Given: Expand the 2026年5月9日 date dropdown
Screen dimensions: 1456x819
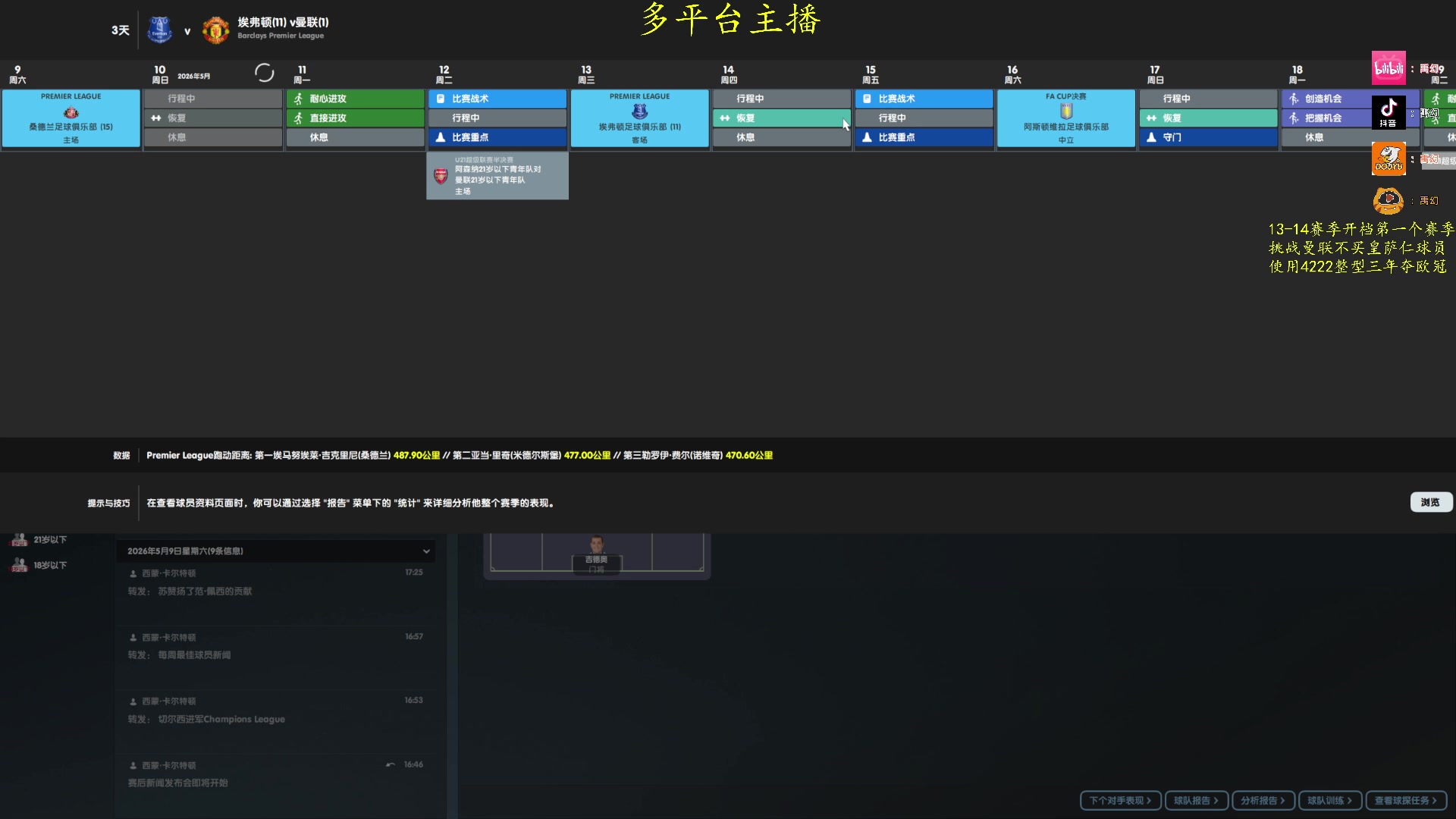Looking at the screenshot, I should pos(426,550).
